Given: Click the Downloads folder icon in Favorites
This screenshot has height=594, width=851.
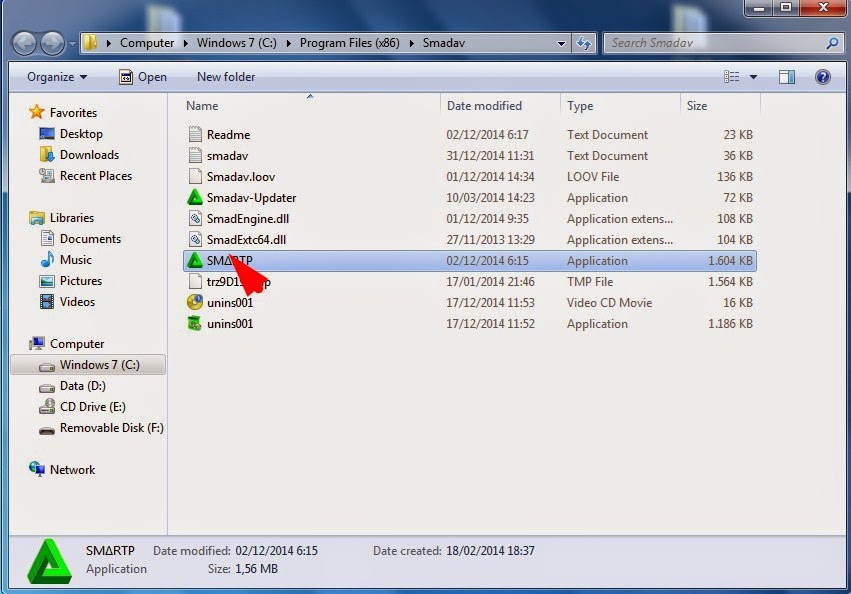Looking at the screenshot, I should (47, 155).
